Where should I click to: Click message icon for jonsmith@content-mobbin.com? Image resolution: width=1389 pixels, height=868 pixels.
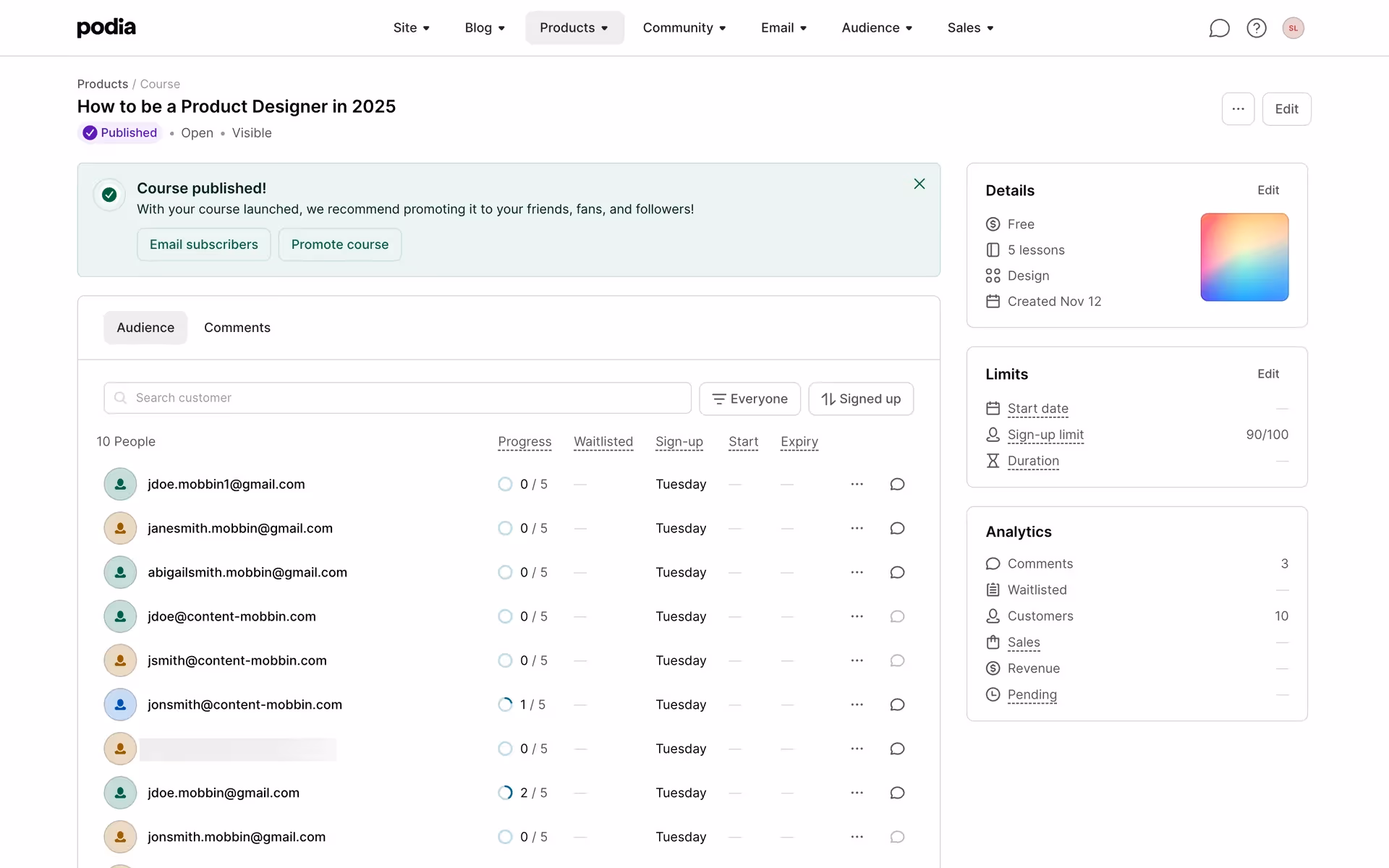(x=897, y=705)
